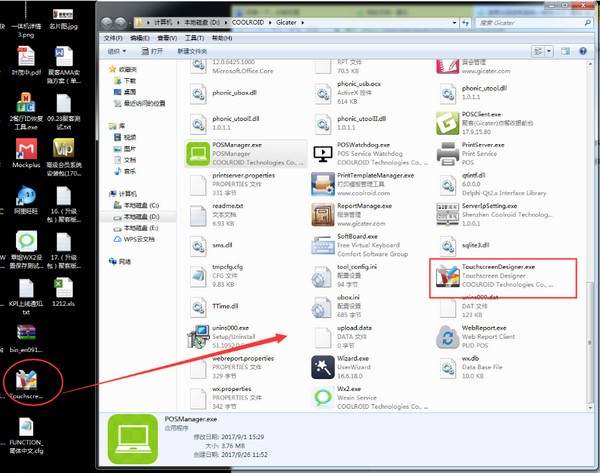Screen dimensions: 600x473
Task: Select the POSClient.exe green G icon
Action: pyautogui.click(x=447, y=123)
